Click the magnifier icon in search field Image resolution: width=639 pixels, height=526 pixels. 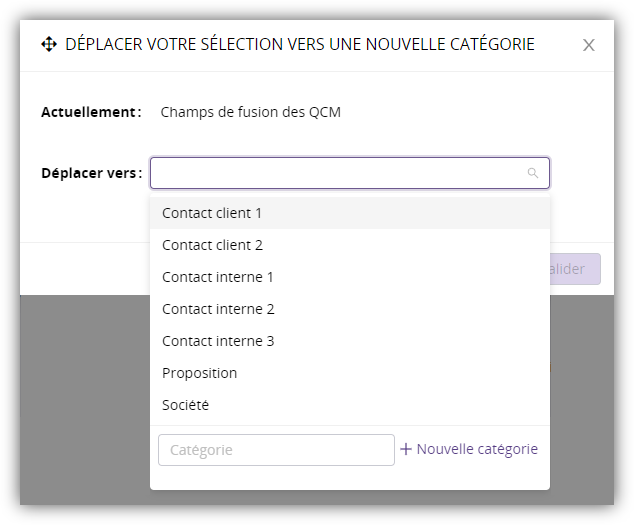(x=533, y=173)
